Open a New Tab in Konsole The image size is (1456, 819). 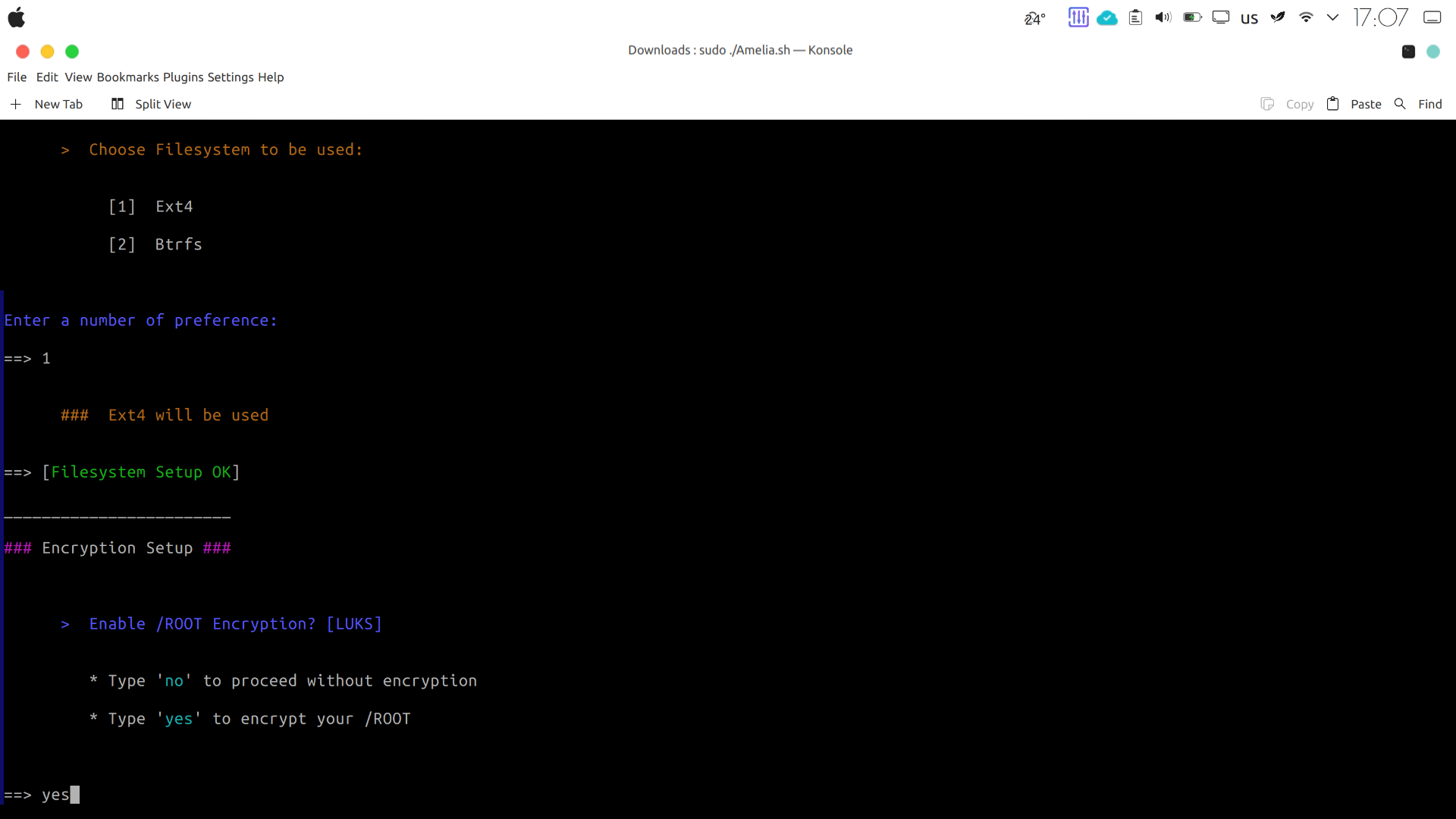click(46, 104)
